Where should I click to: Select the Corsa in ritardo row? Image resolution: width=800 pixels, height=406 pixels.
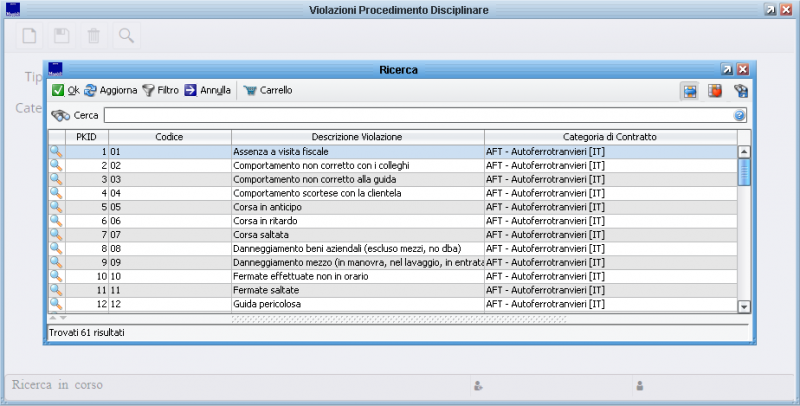355,220
